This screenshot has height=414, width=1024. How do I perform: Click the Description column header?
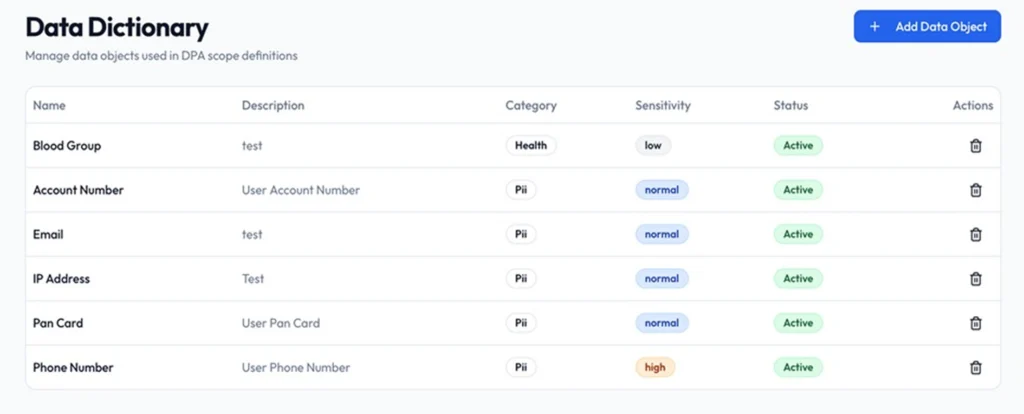[x=273, y=105]
